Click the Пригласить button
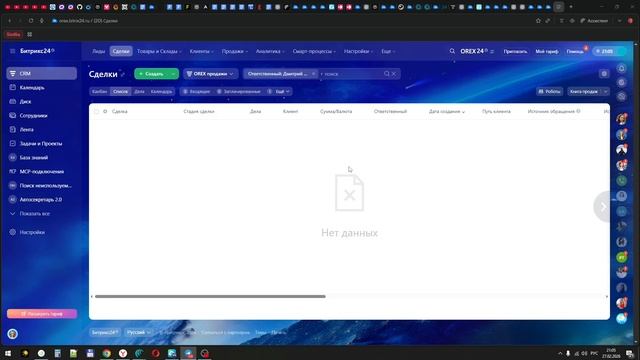This screenshot has width=640, height=360. click(515, 51)
